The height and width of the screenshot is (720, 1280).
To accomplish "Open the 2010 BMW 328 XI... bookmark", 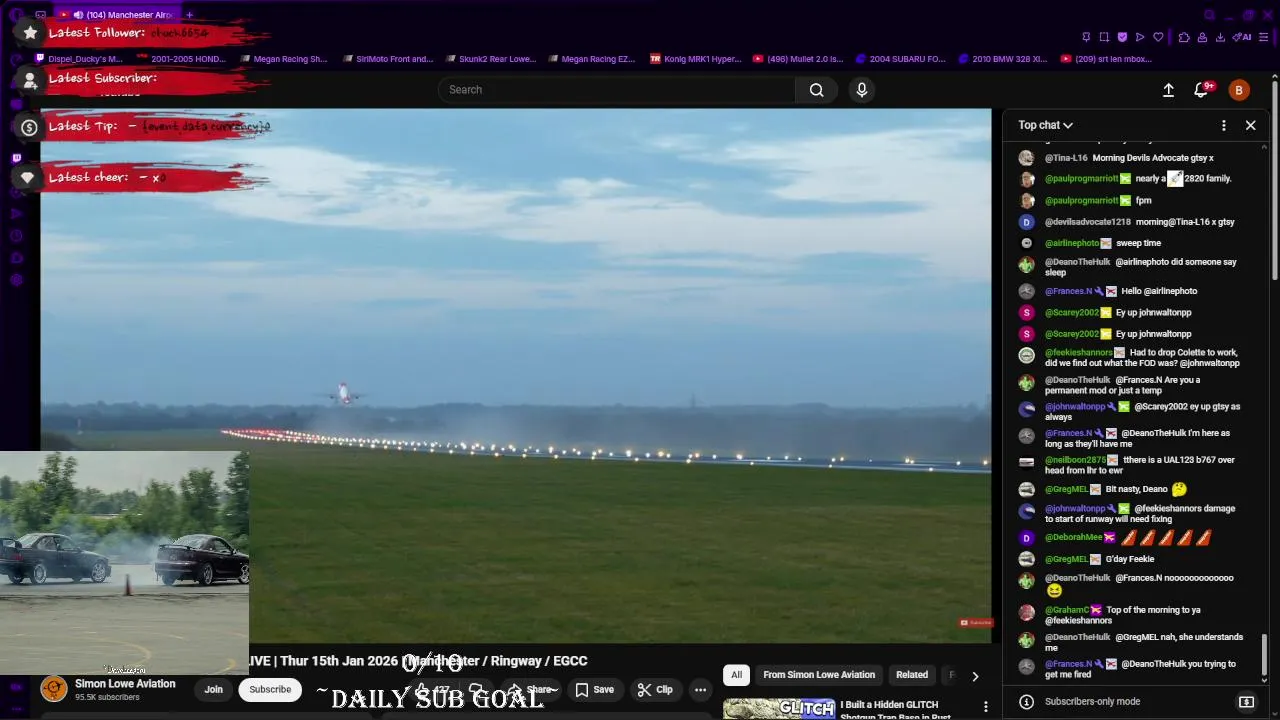I will 1003,59.
